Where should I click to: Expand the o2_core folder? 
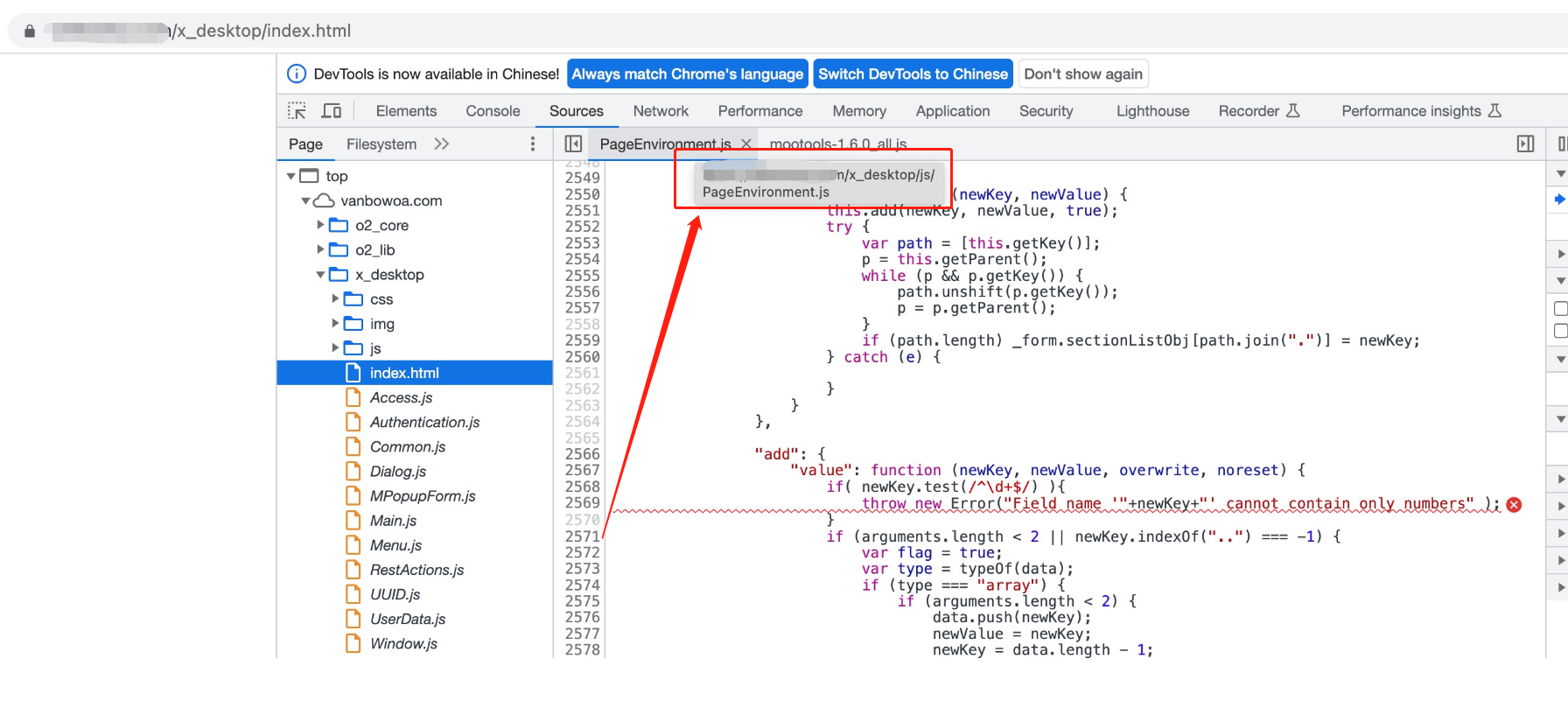point(320,226)
